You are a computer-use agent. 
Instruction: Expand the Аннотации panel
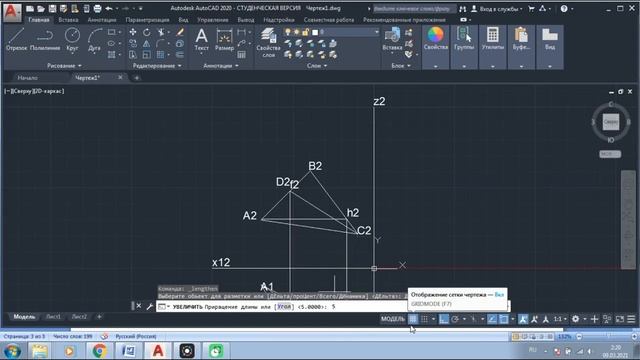(221, 66)
